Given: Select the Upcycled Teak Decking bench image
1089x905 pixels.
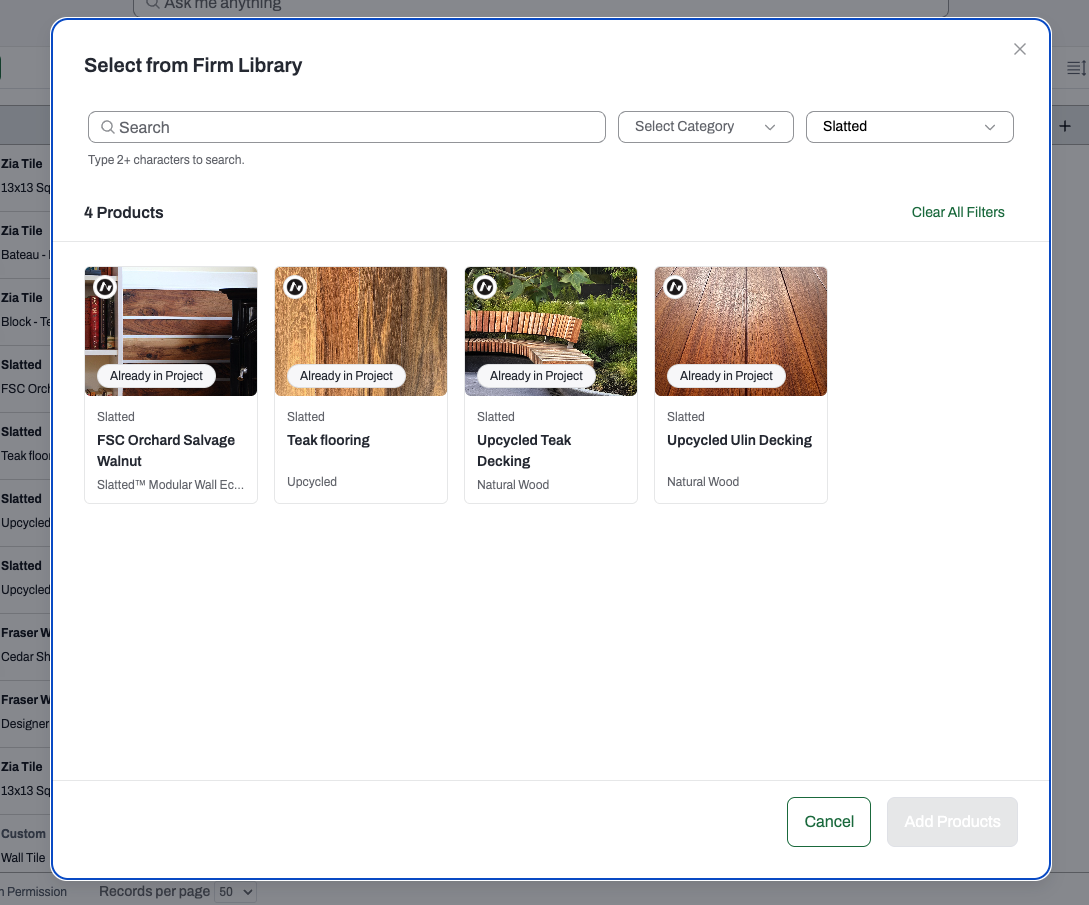Looking at the screenshot, I should [551, 331].
